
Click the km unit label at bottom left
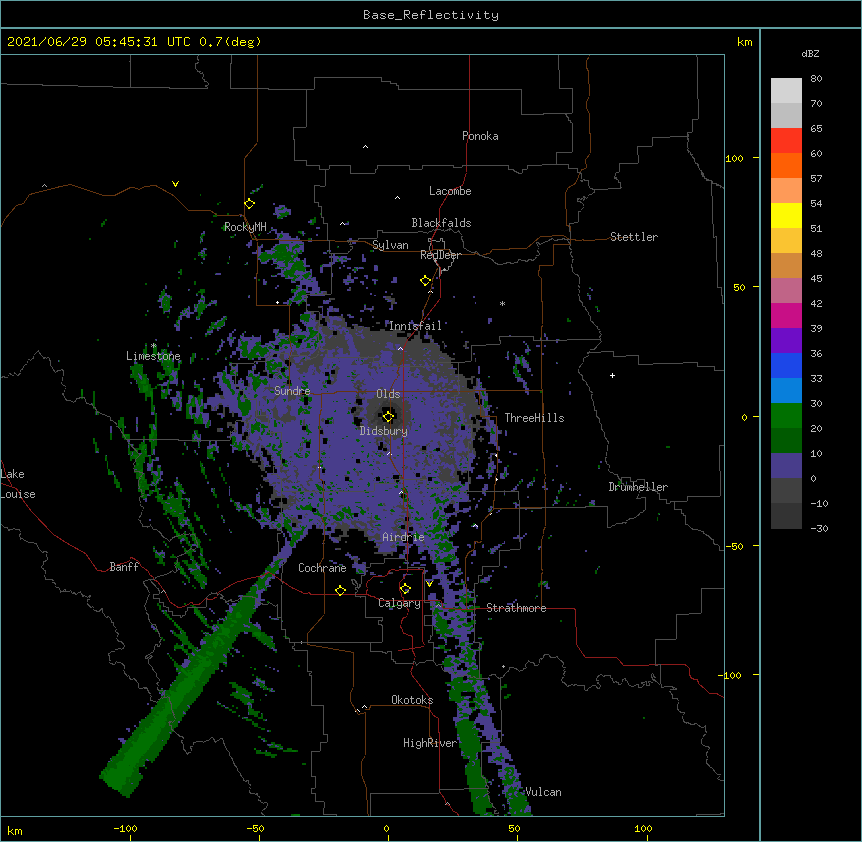coord(15,831)
